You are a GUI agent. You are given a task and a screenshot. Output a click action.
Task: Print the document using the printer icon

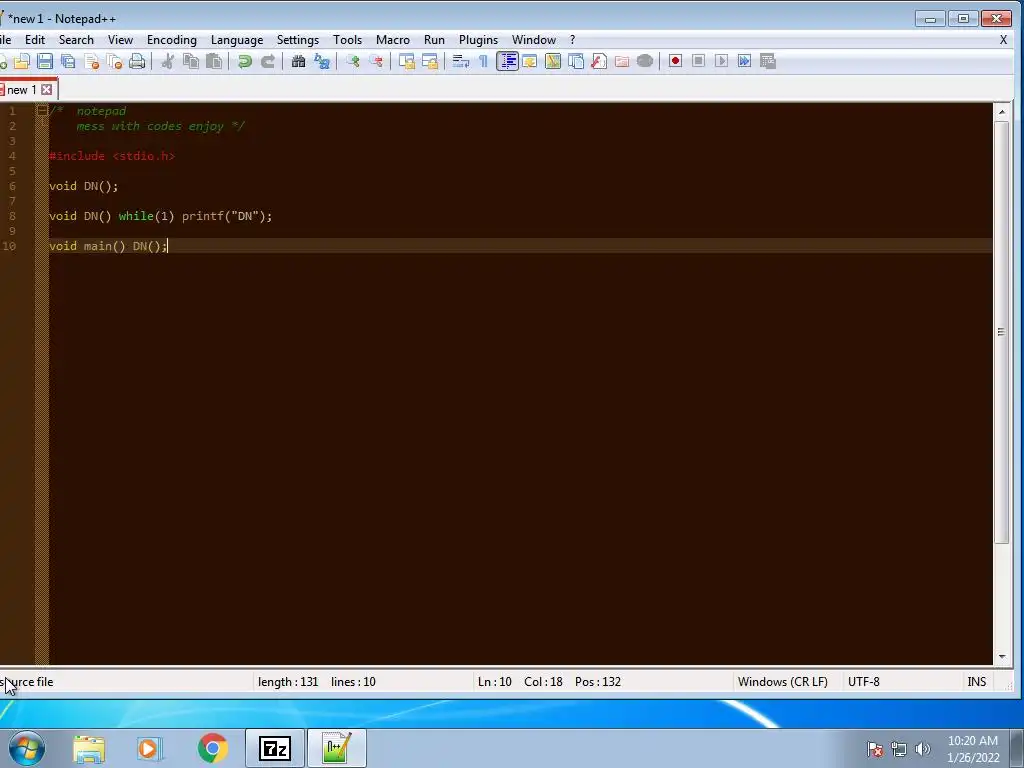pyautogui.click(x=137, y=61)
